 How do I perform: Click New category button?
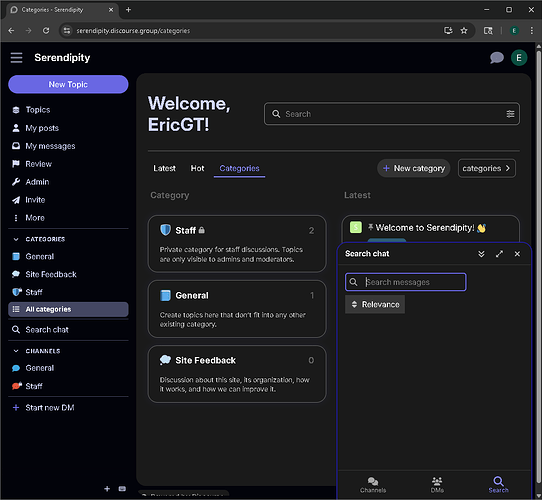(413, 168)
